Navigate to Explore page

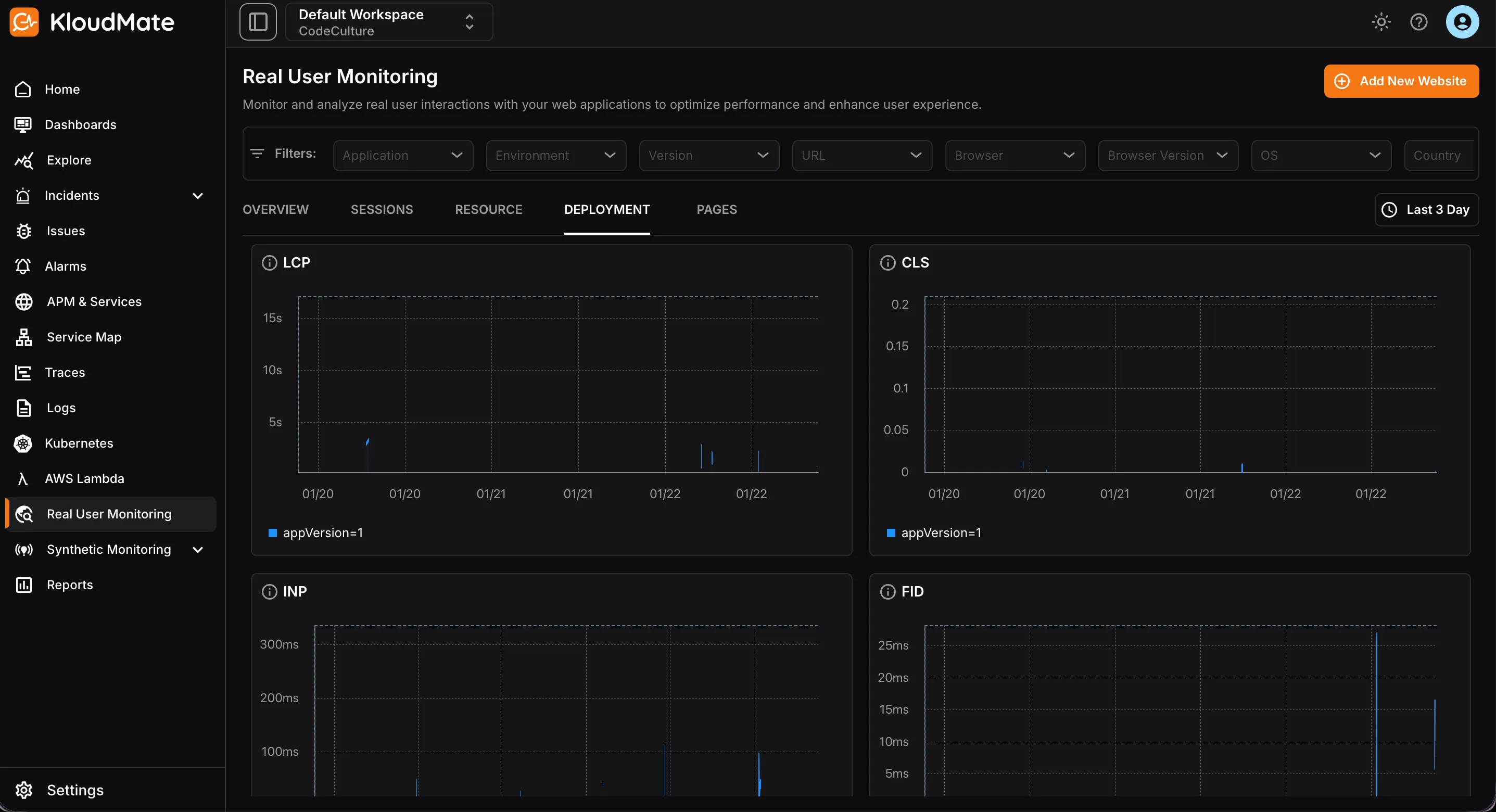click(x=69, y=160)
